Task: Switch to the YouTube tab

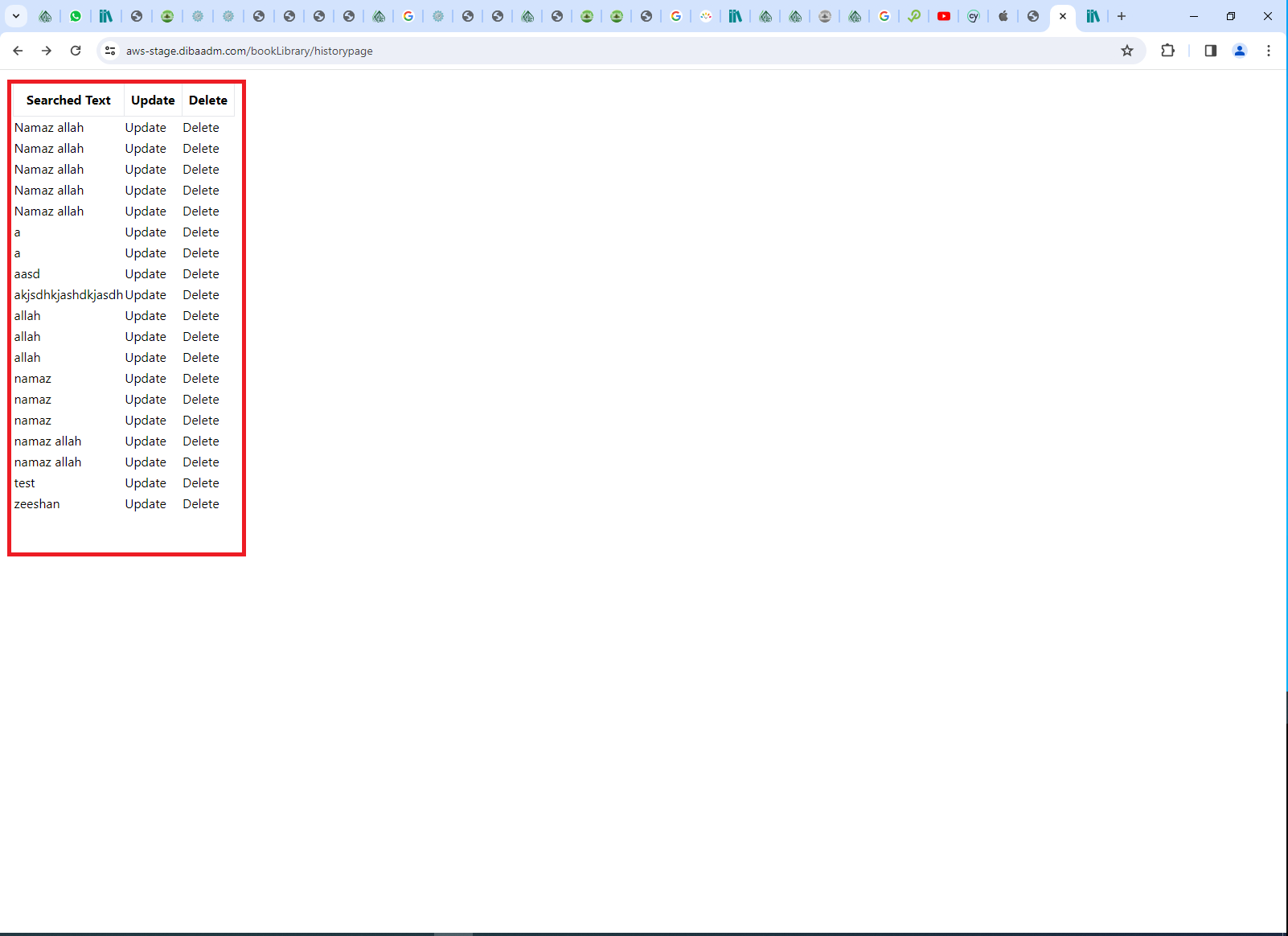Action: (x=944, y=16)
